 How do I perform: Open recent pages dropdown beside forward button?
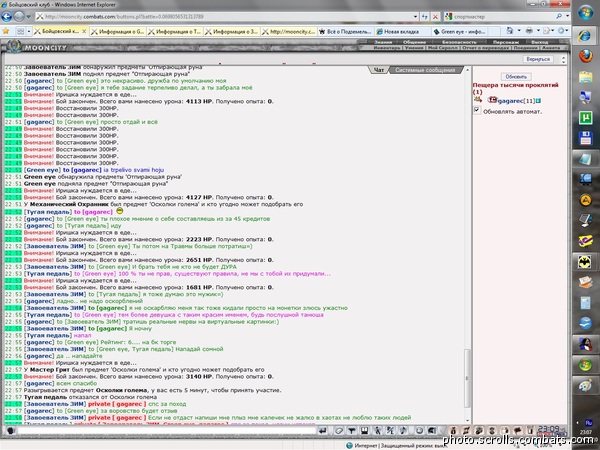tap(28, 17)
